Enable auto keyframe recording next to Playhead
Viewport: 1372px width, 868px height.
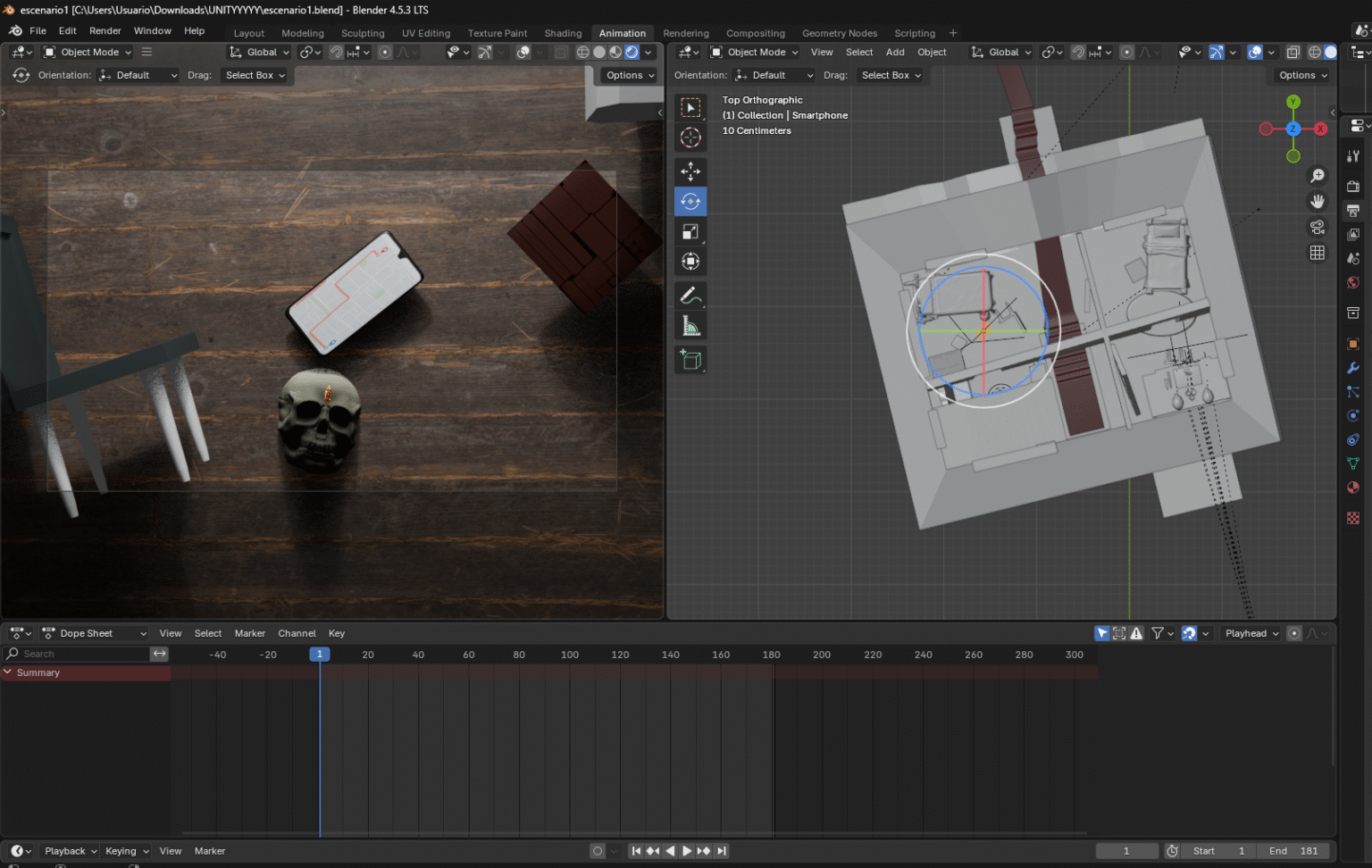pos(1295,633)
